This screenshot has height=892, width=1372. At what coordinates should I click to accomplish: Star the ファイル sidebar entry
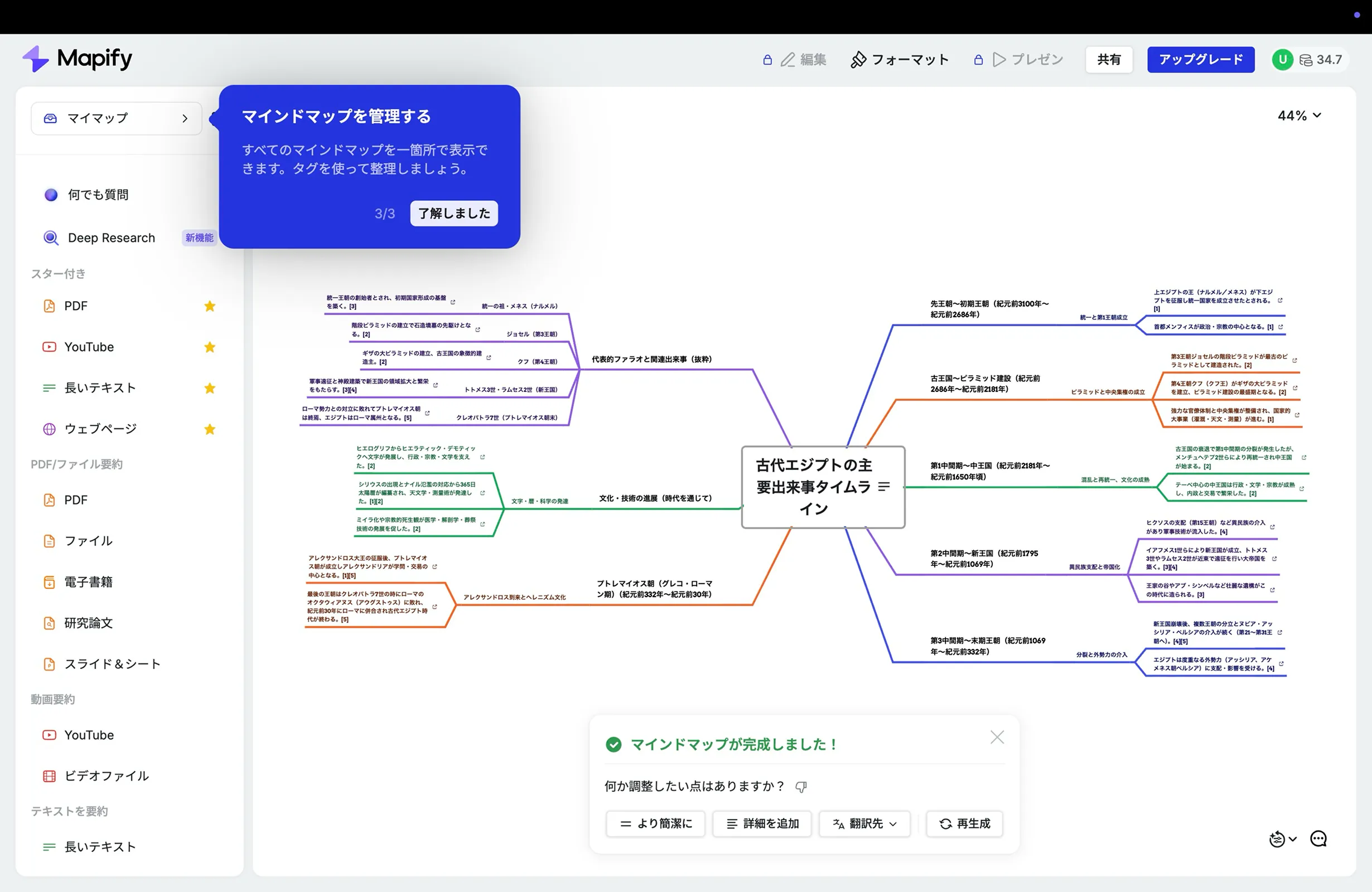tap(210, 541)
